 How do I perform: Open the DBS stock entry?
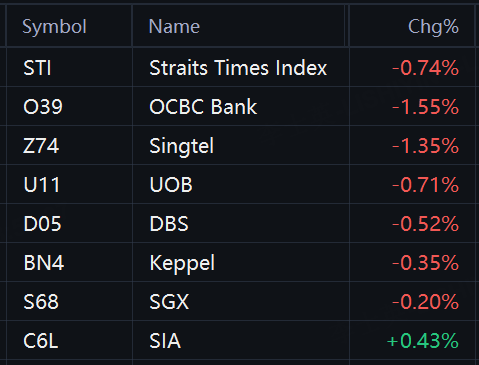pos(169,224)
